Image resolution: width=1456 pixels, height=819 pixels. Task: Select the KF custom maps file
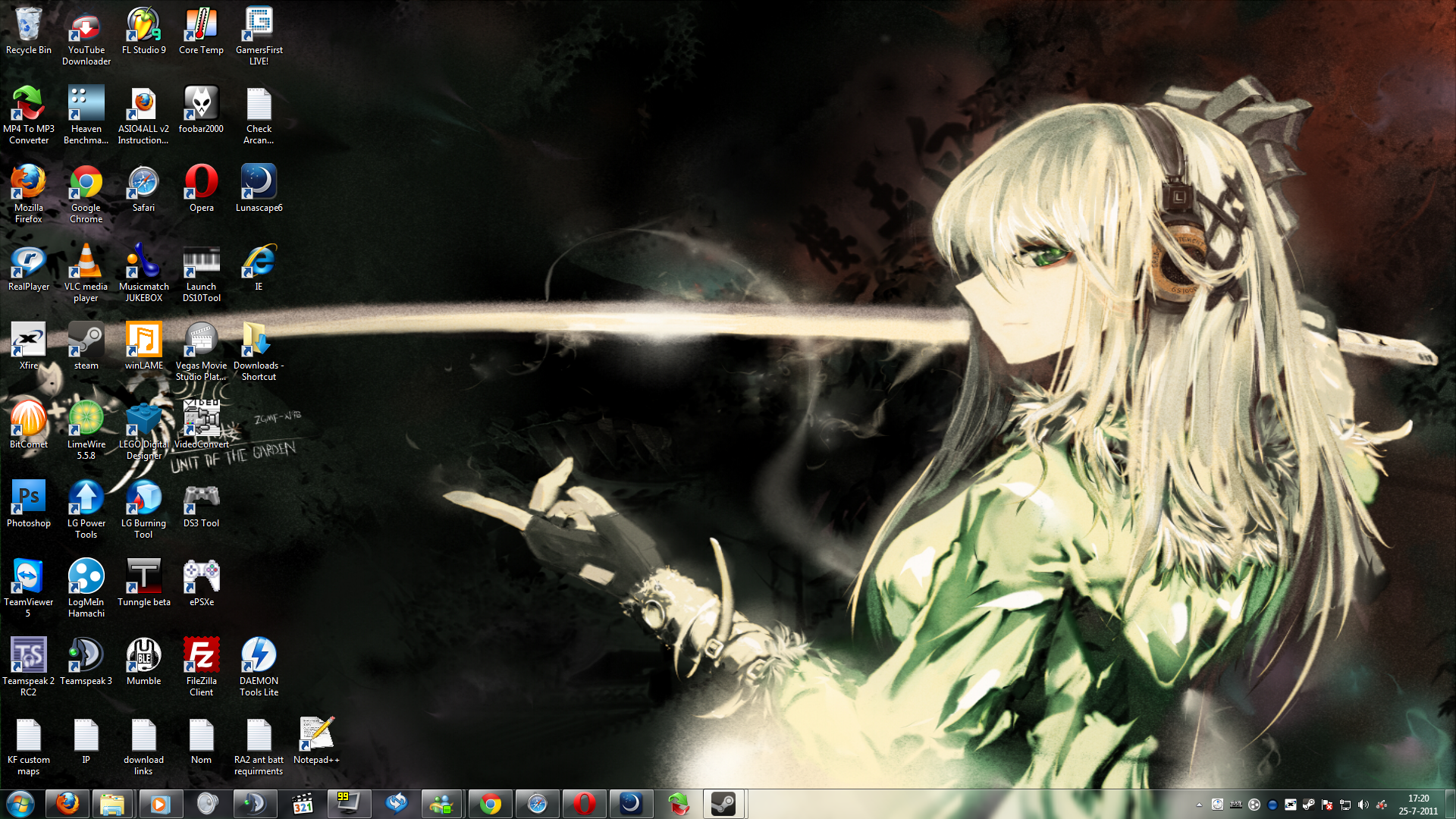pyautogui.click(x=29, y=747)
